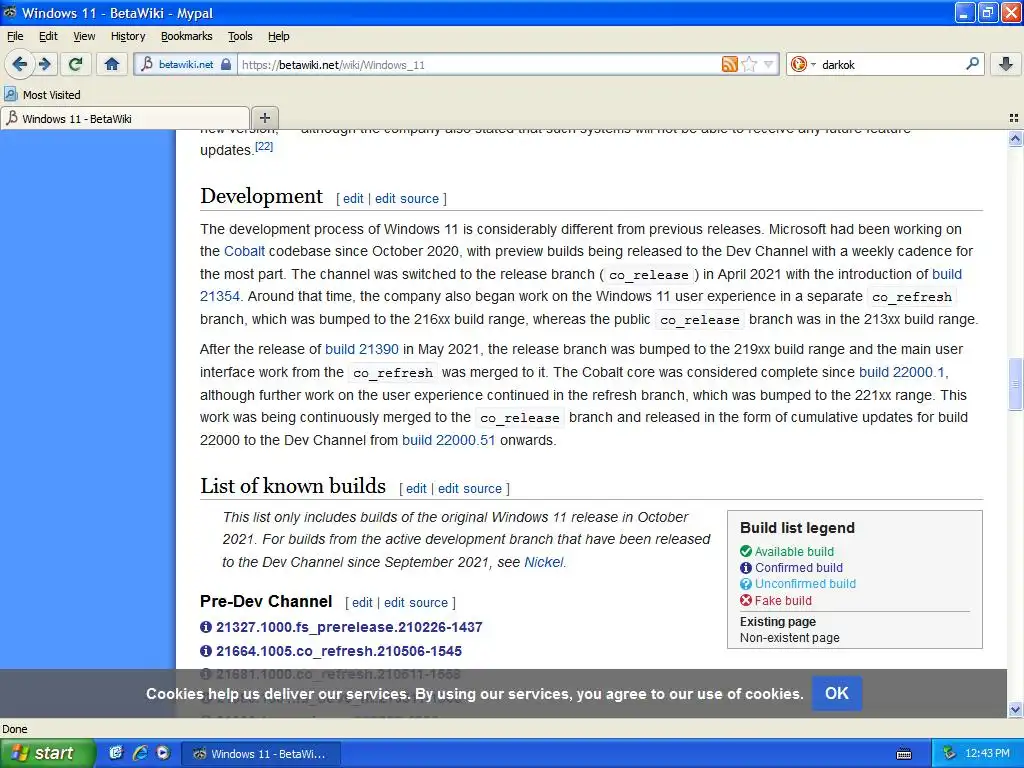This screenshot has width=1024, height=768.
Task: Open the View menu
Action: tap(84, 36)
